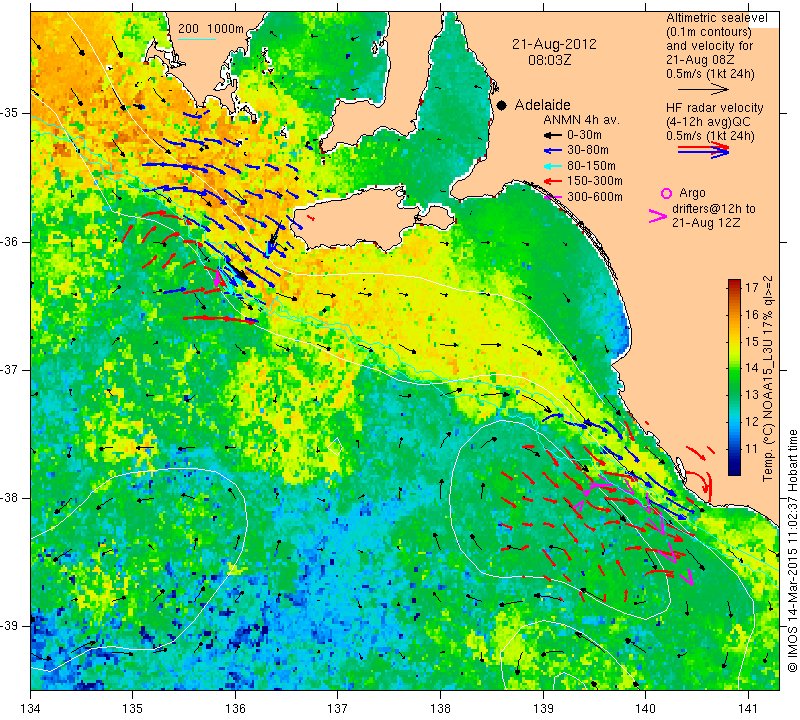
Task: Click the '139' longitude axis label
Action: [x=543, y=709]
